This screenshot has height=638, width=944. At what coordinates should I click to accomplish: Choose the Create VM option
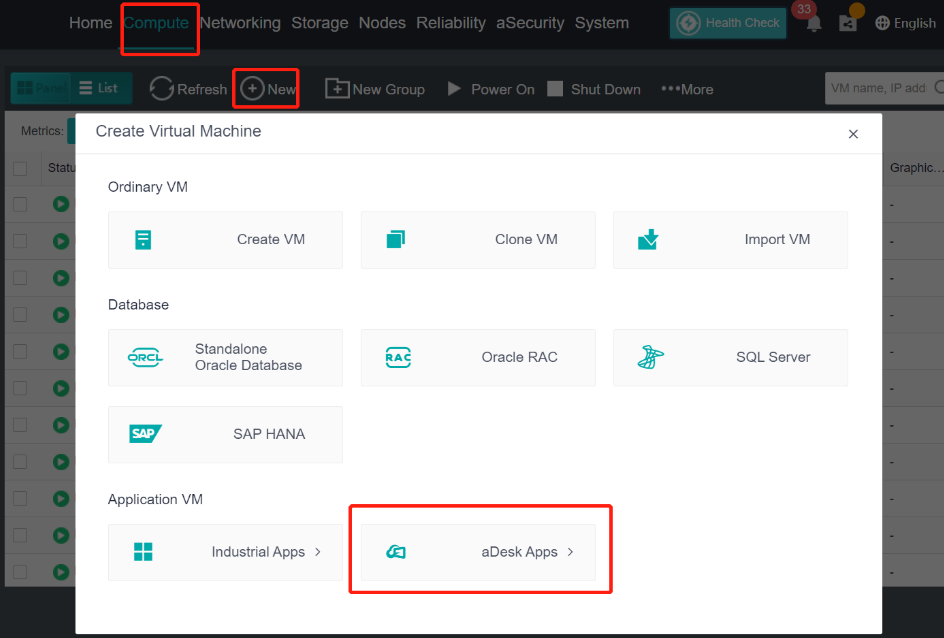(x=225, y=240)
